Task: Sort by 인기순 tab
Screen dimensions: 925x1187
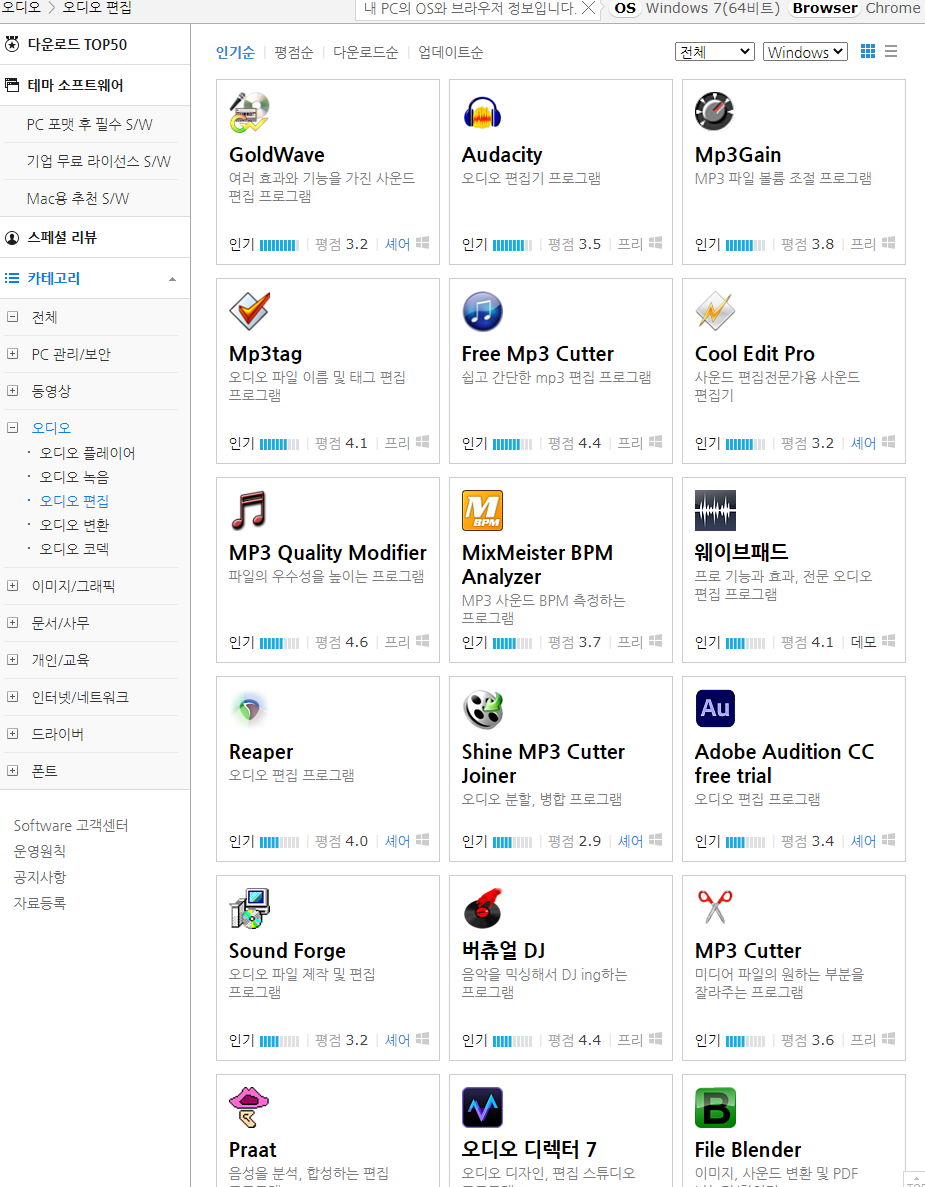Action: pos(235,52)
